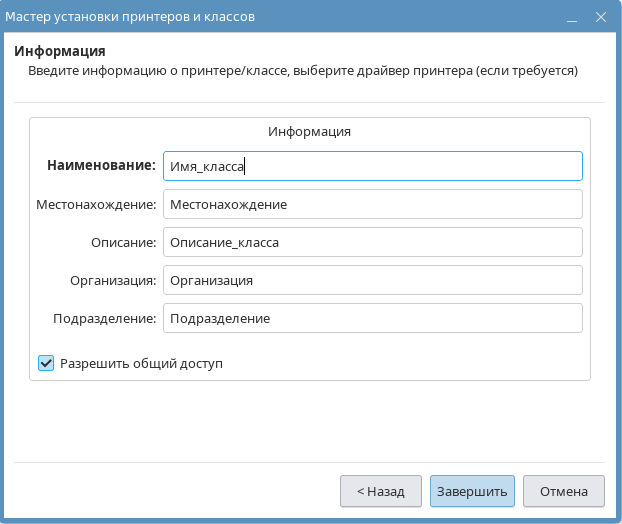Image resolution: width=622 pixels, height=524 pixels.
Task: Click the Описание input box
Action: click(x=372, y=242)
